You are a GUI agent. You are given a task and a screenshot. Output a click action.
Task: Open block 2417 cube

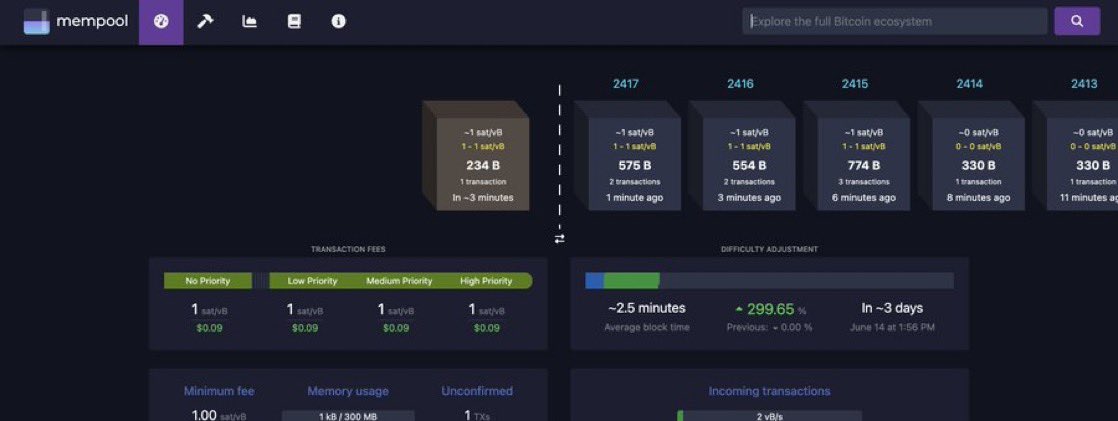pyautogui.click(x=627, y=156)
